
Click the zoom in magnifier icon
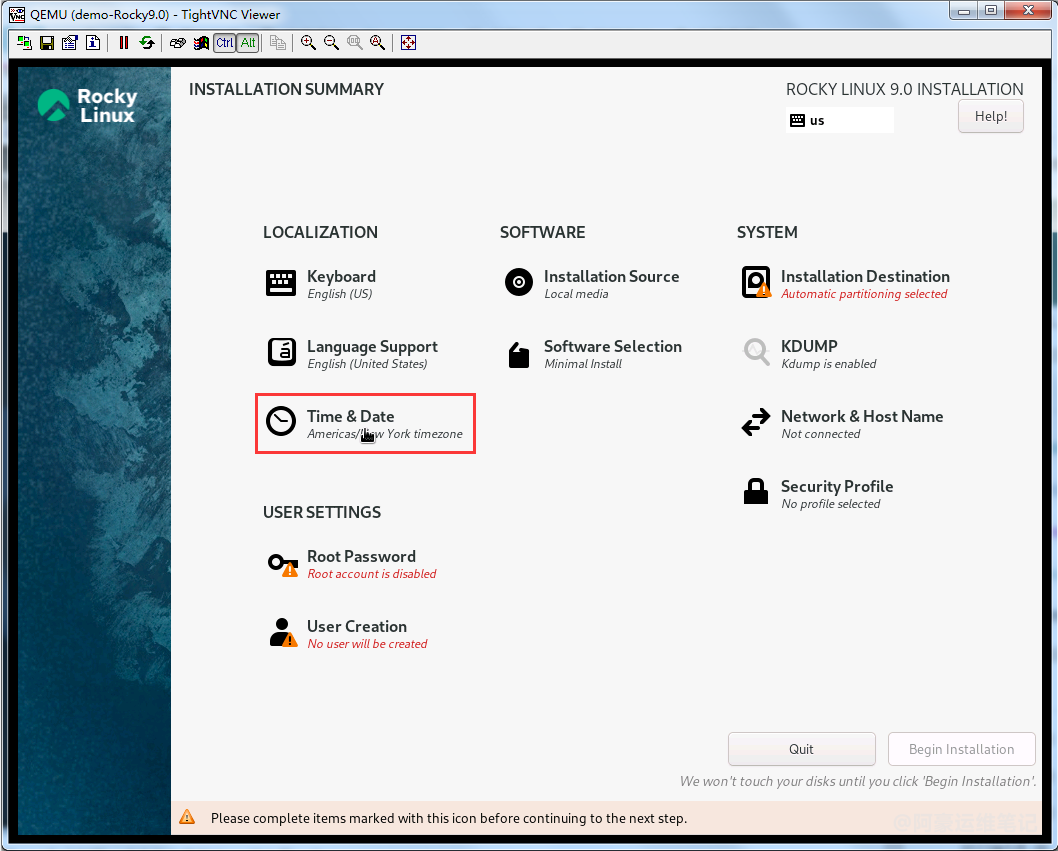point(308,43)
